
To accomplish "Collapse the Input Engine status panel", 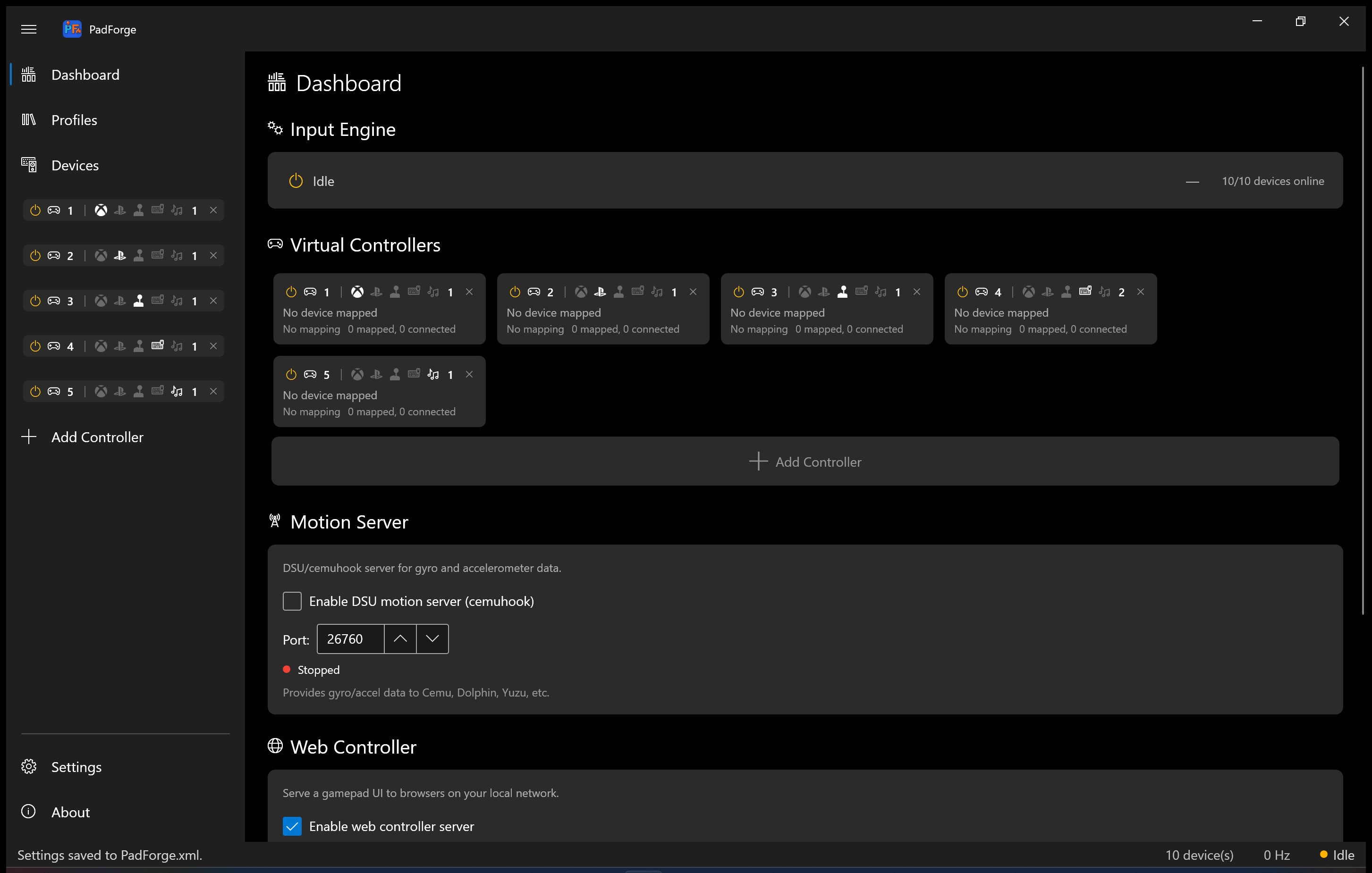I will click(1192, 181).
